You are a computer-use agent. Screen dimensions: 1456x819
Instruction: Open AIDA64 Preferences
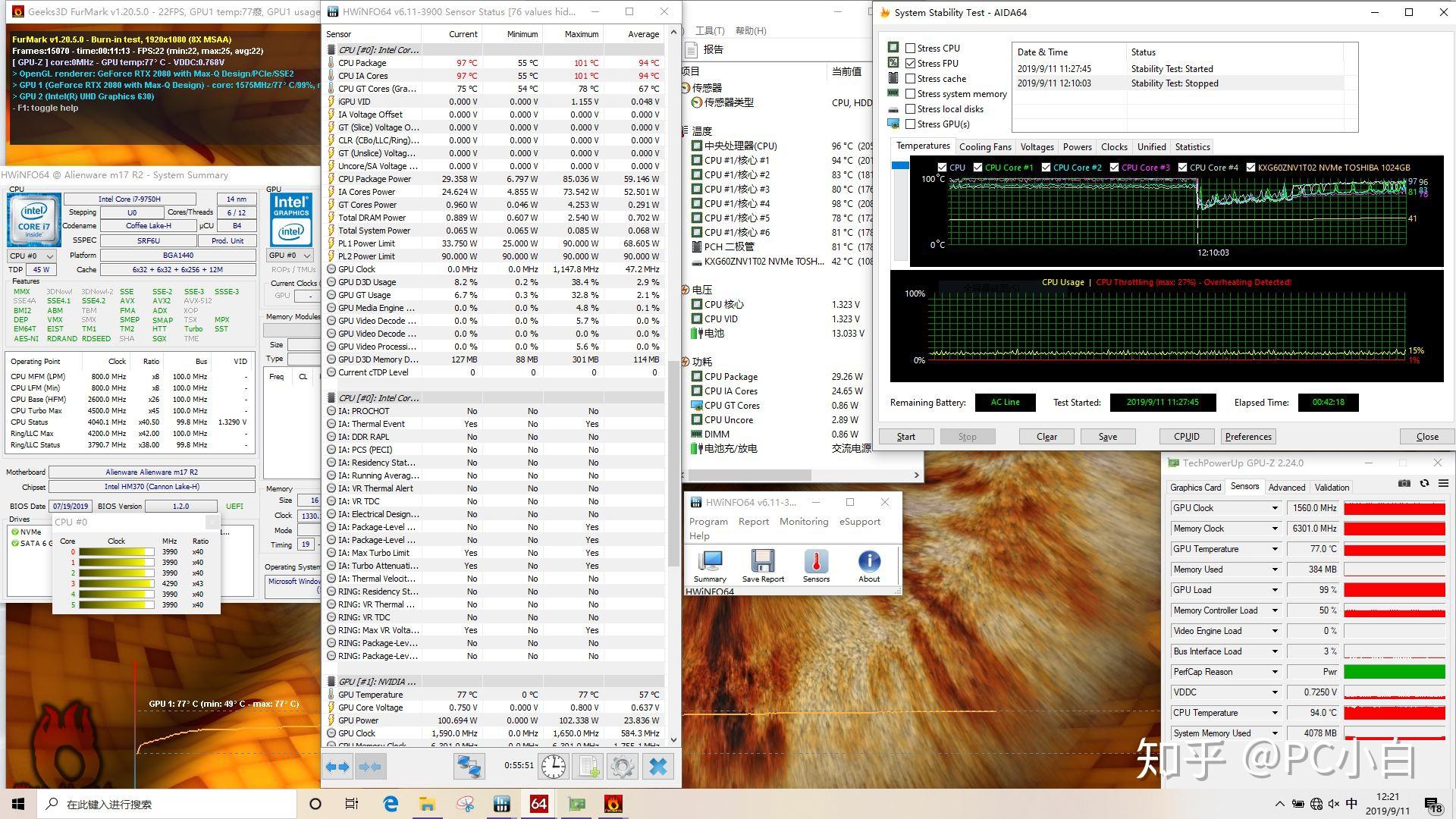[x=1247, y=436]
